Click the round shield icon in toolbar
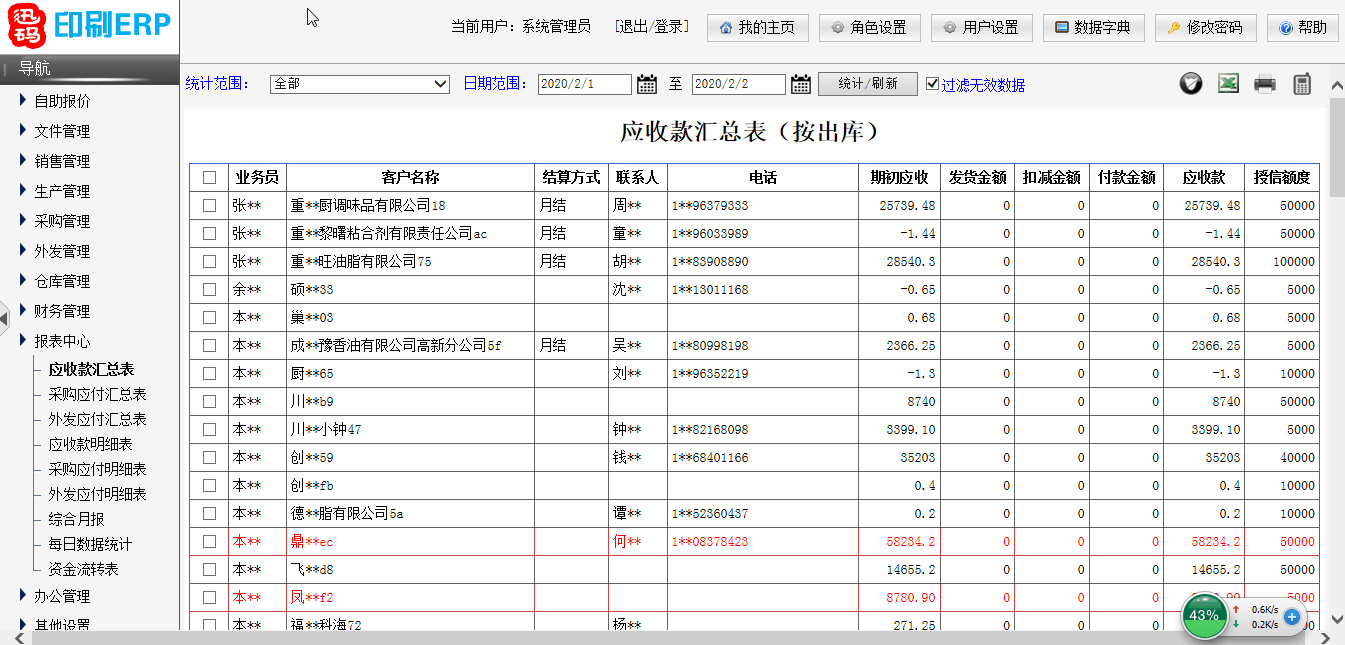 pyautogui.click(x=1190, y=84)
